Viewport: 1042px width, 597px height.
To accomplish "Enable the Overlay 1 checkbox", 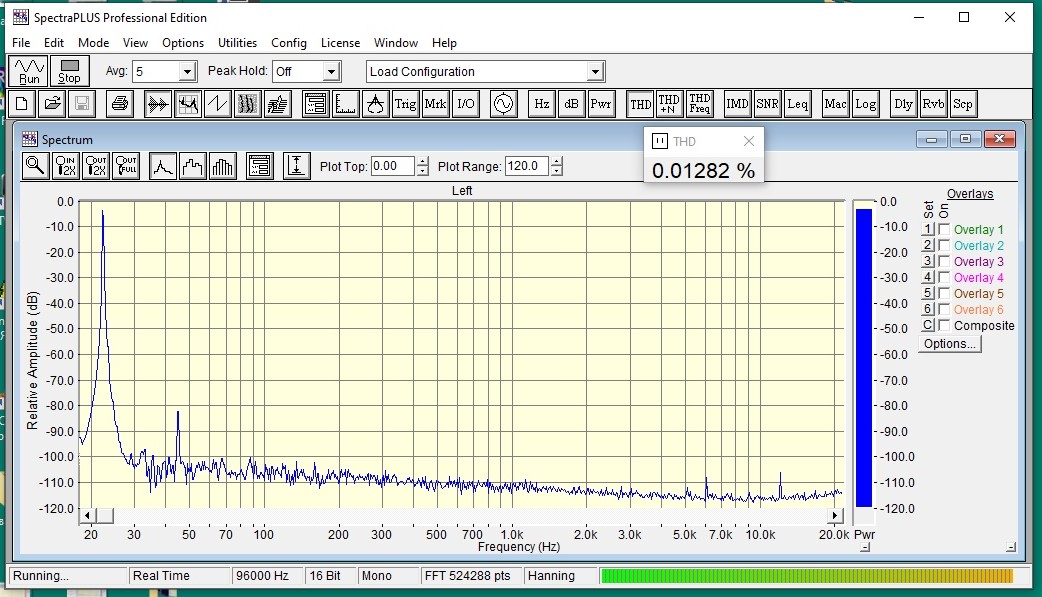I will 944,229.
